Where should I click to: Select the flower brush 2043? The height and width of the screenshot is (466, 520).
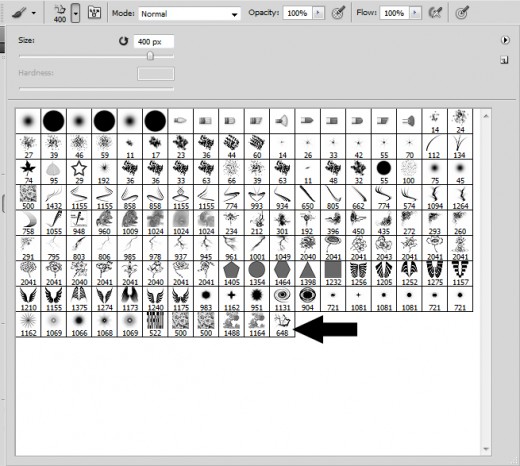tap(384, 248)
